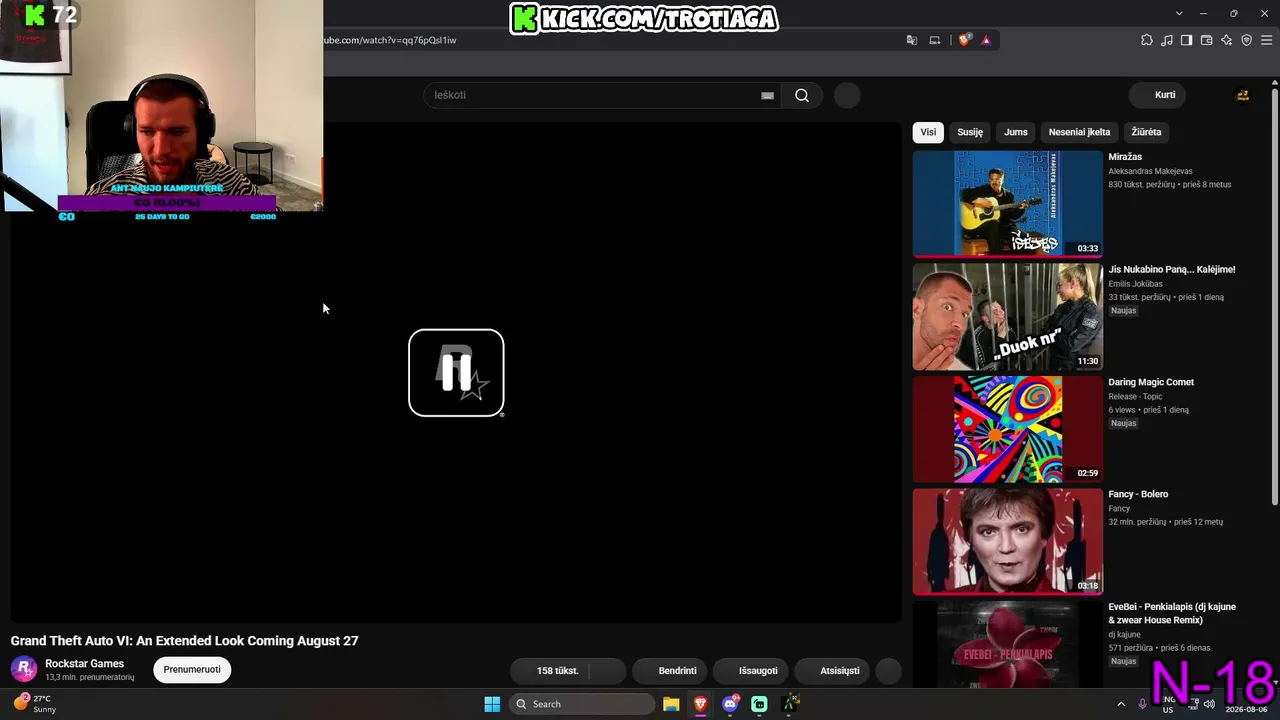Open the Daring Magic Comet video thumbnail
1280x720 pixels.
click(x=1007, y=429)
